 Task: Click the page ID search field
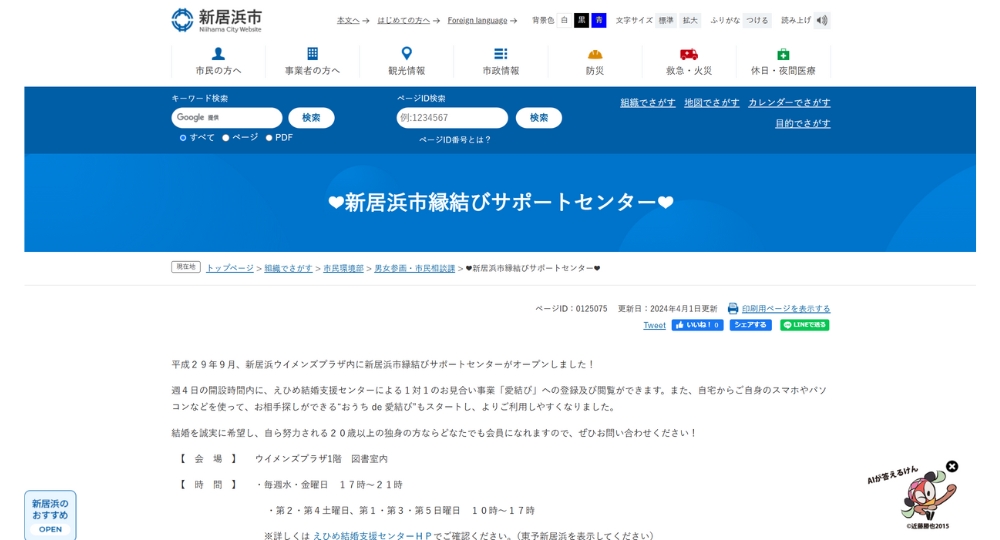(452, 118)
